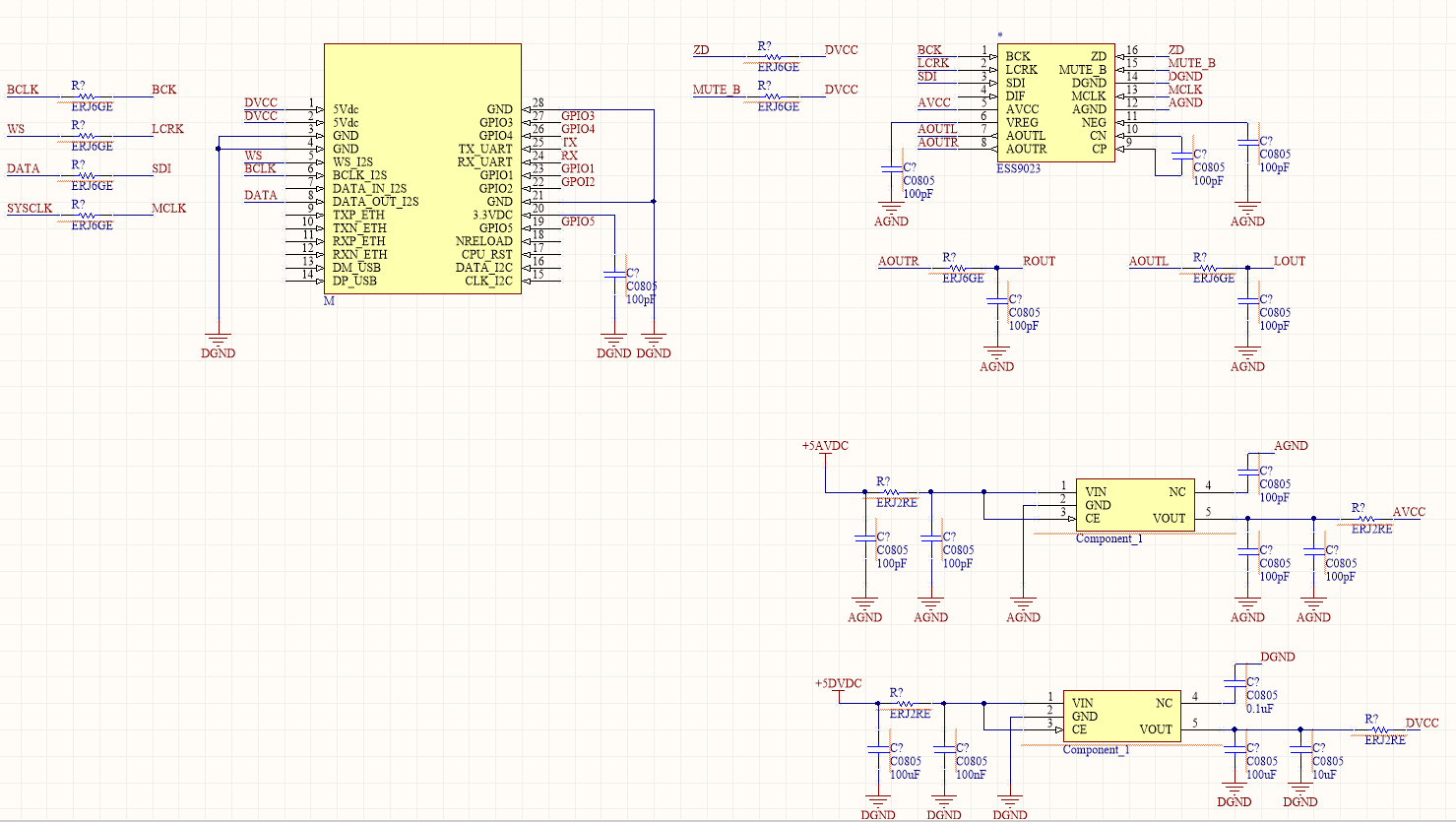This screenshot has height=822, width=1456.
Task: Select the ESS9023 chip body
Action: tap(1055, 102)
